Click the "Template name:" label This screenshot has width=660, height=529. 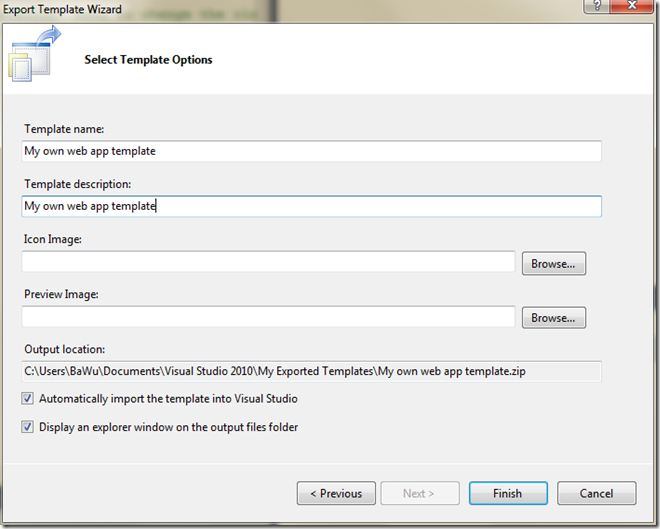(62, 129)
